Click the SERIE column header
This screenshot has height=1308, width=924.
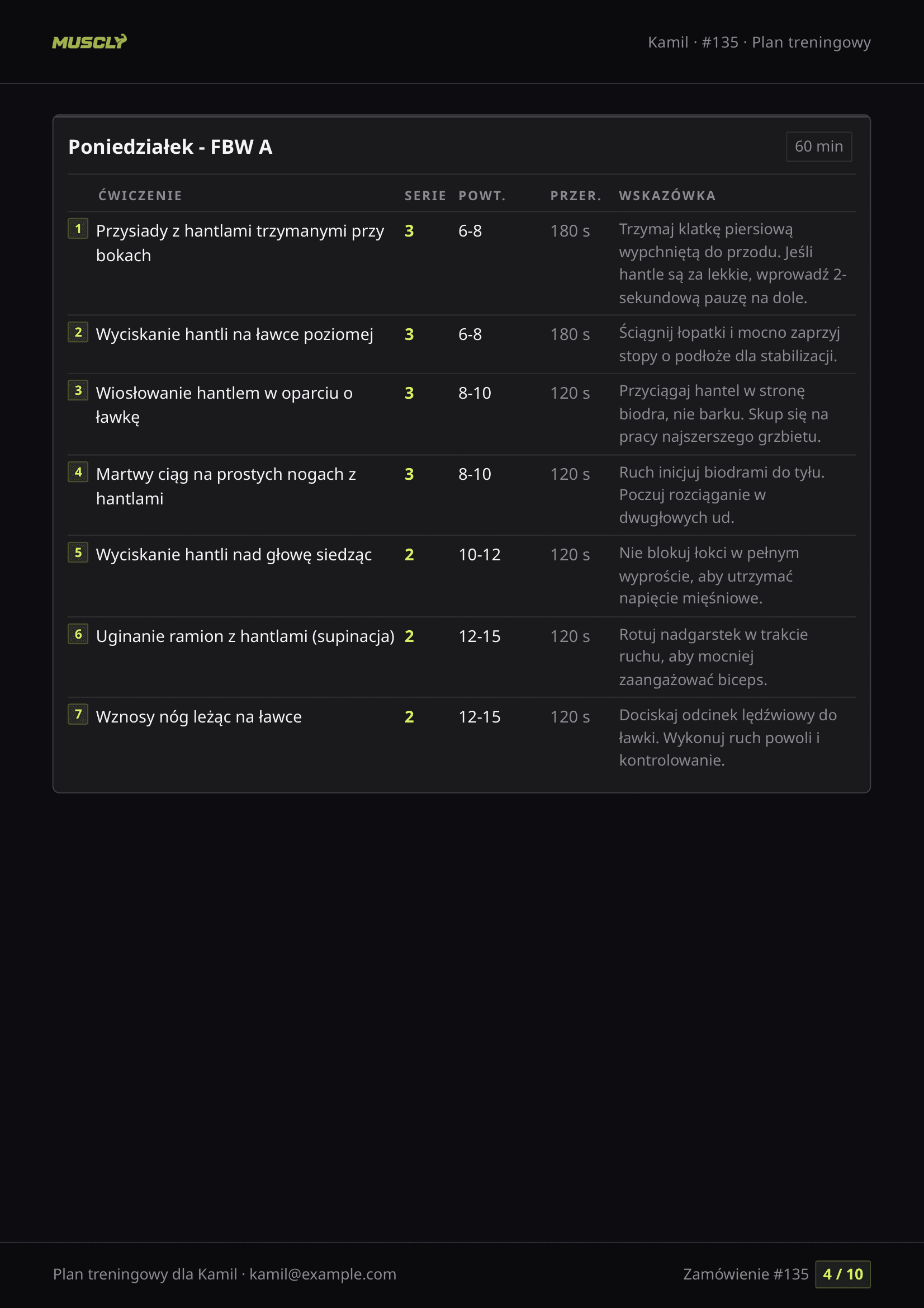(425, 196)
